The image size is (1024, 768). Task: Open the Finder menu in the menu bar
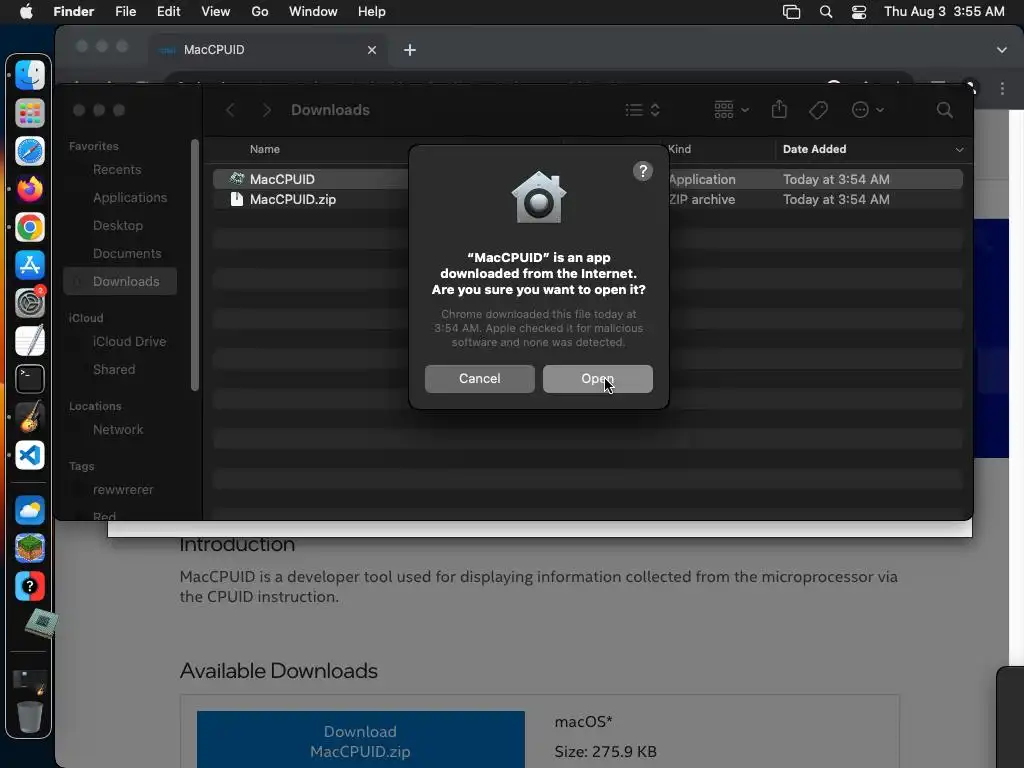[x=73, y=12]
